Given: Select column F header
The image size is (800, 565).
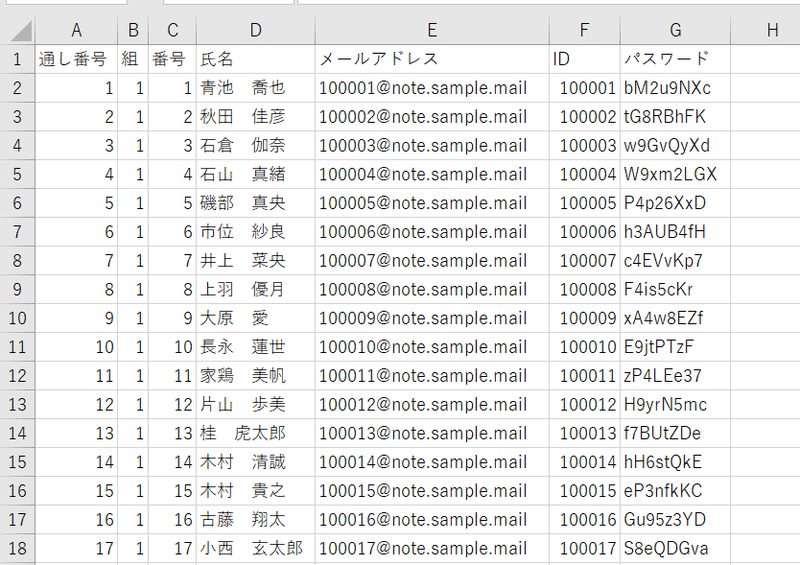Looking at the screenshot, I should pyautogui.click(x=585, y=30).
